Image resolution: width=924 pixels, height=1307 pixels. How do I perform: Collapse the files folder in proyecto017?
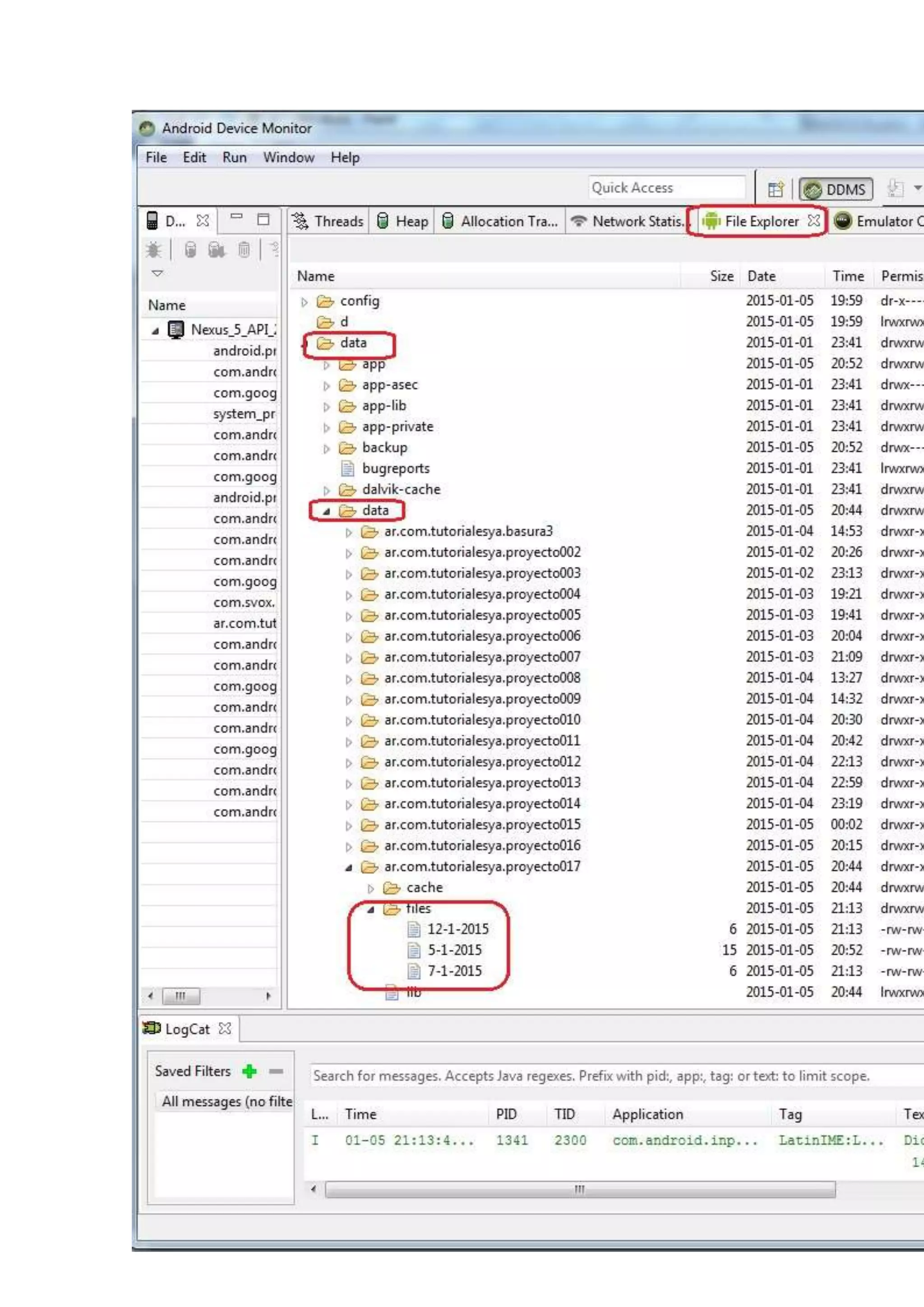371,909
